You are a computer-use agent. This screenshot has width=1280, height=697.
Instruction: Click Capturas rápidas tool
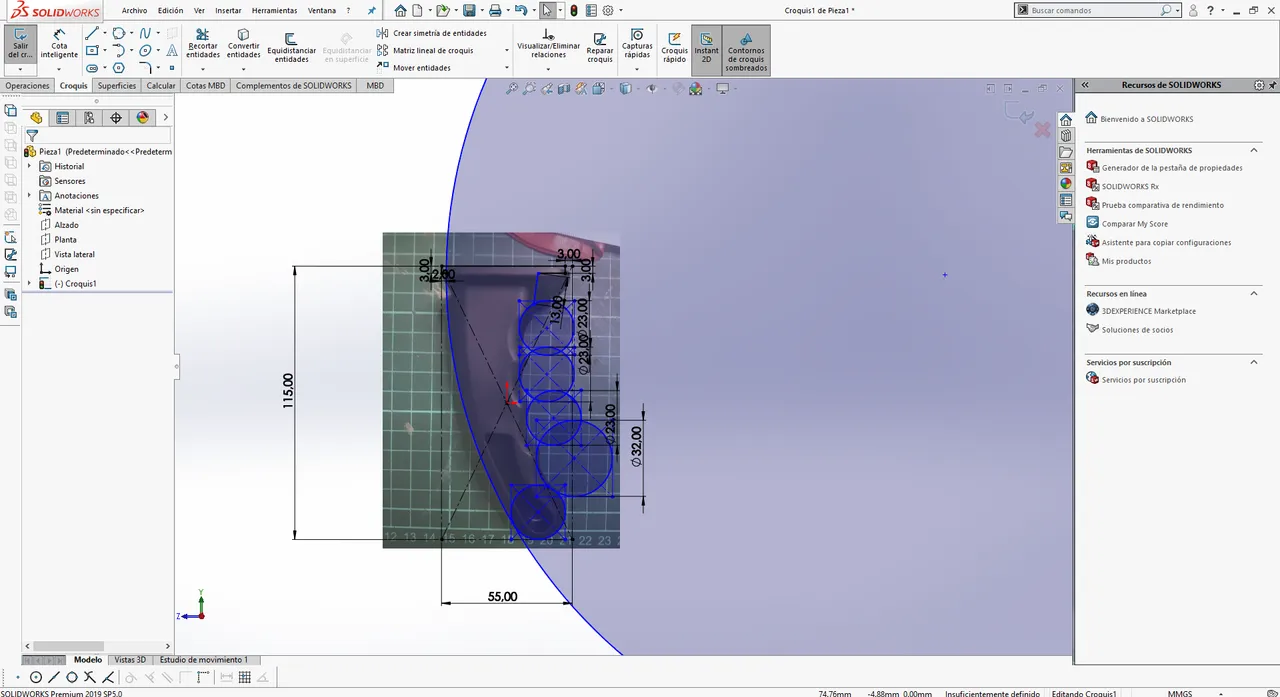click(x=637, y=44)
